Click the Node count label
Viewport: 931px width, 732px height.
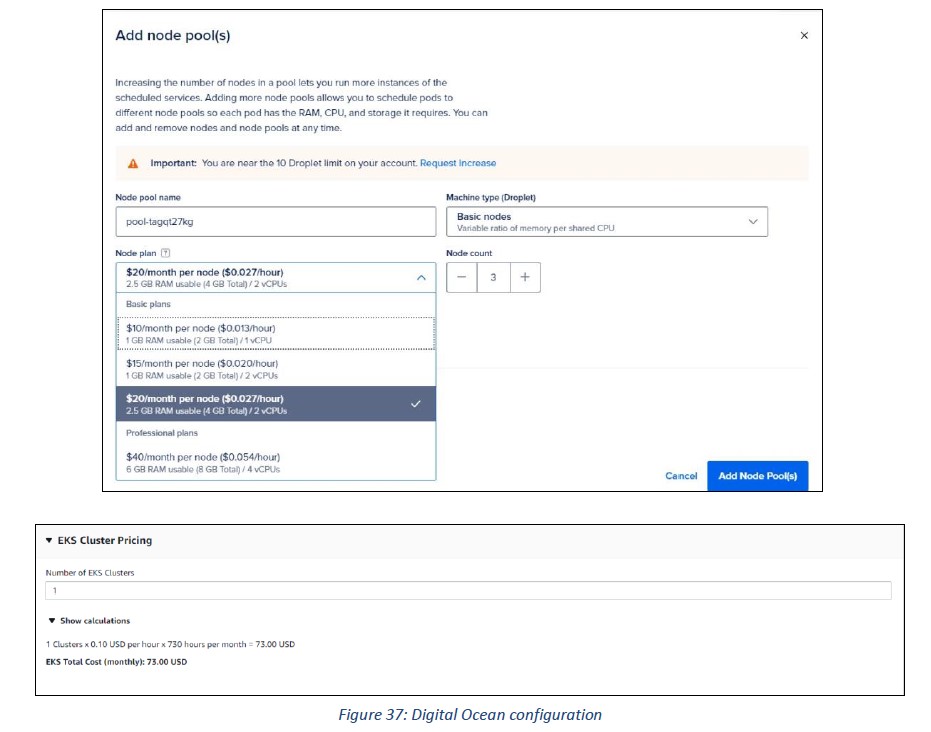469,253
